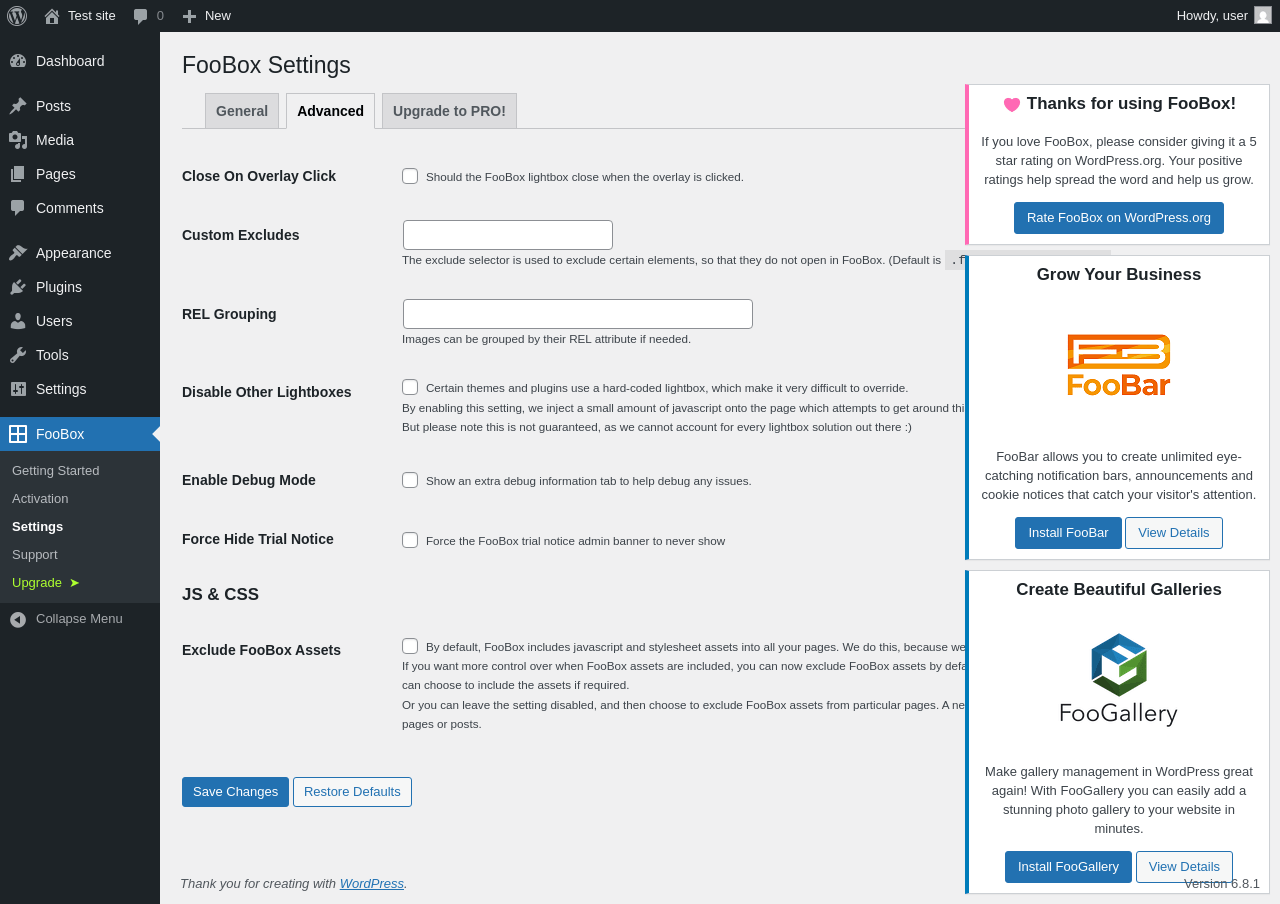Enable Close On Overlay Click checkbox

click(x=410, y=176)
